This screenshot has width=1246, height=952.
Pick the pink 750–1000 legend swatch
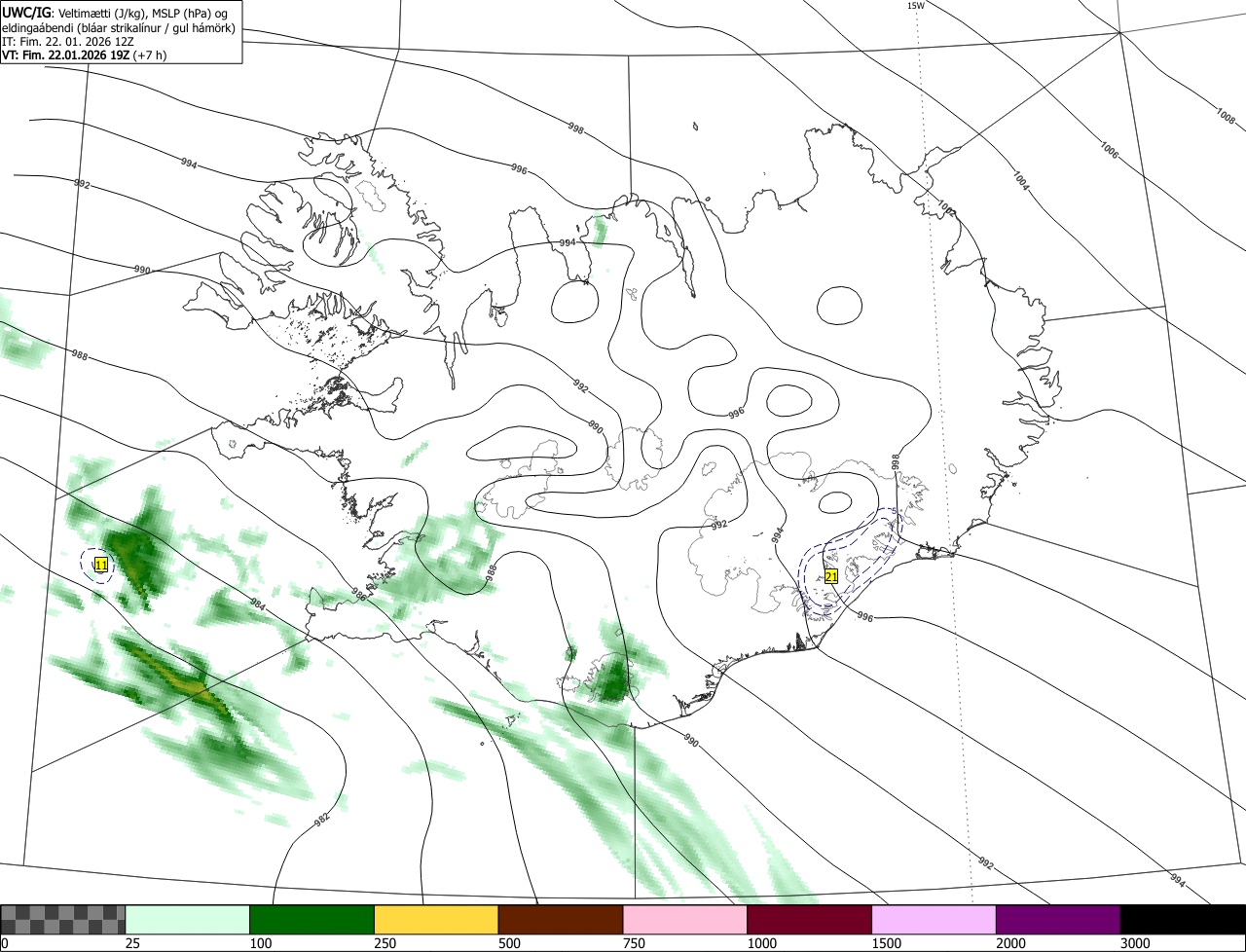tap(685, 920)
